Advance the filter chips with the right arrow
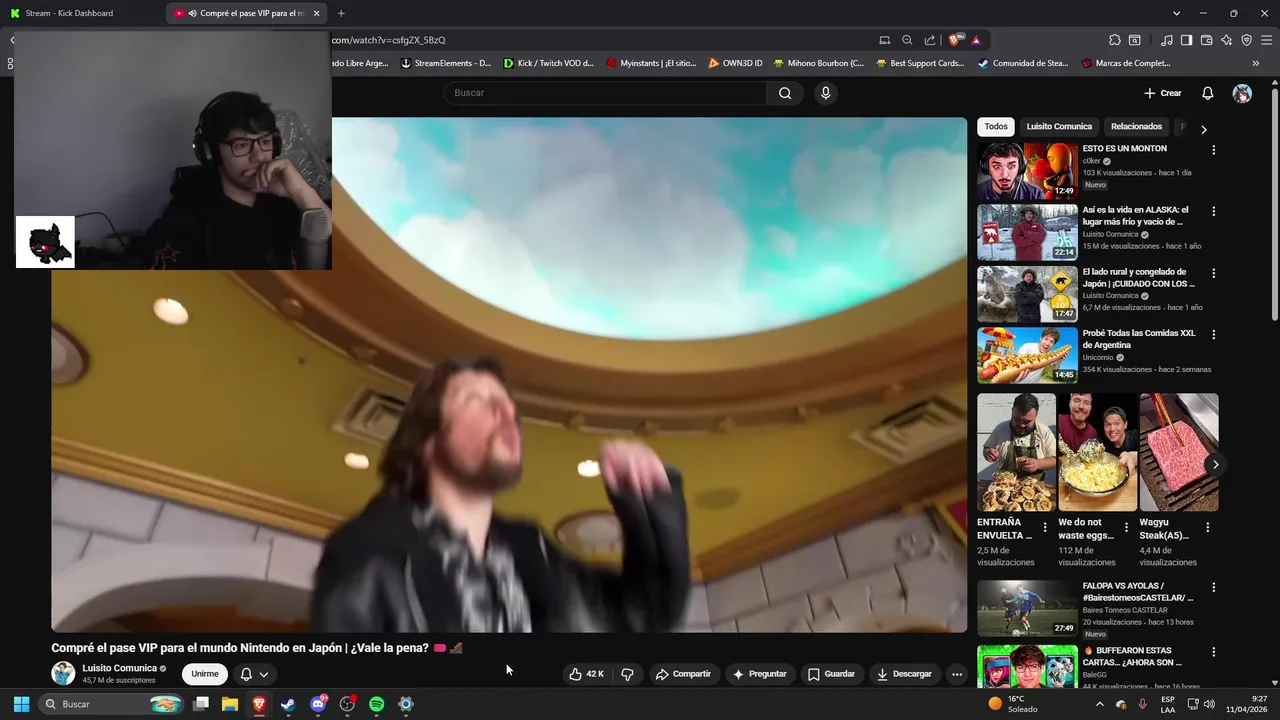Screen dimensions: 1280x720 [x=1203, y=129]
